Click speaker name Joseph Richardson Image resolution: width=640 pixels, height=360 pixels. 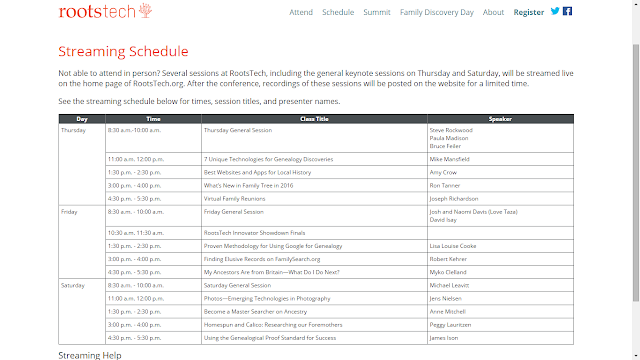pos(454,199)
